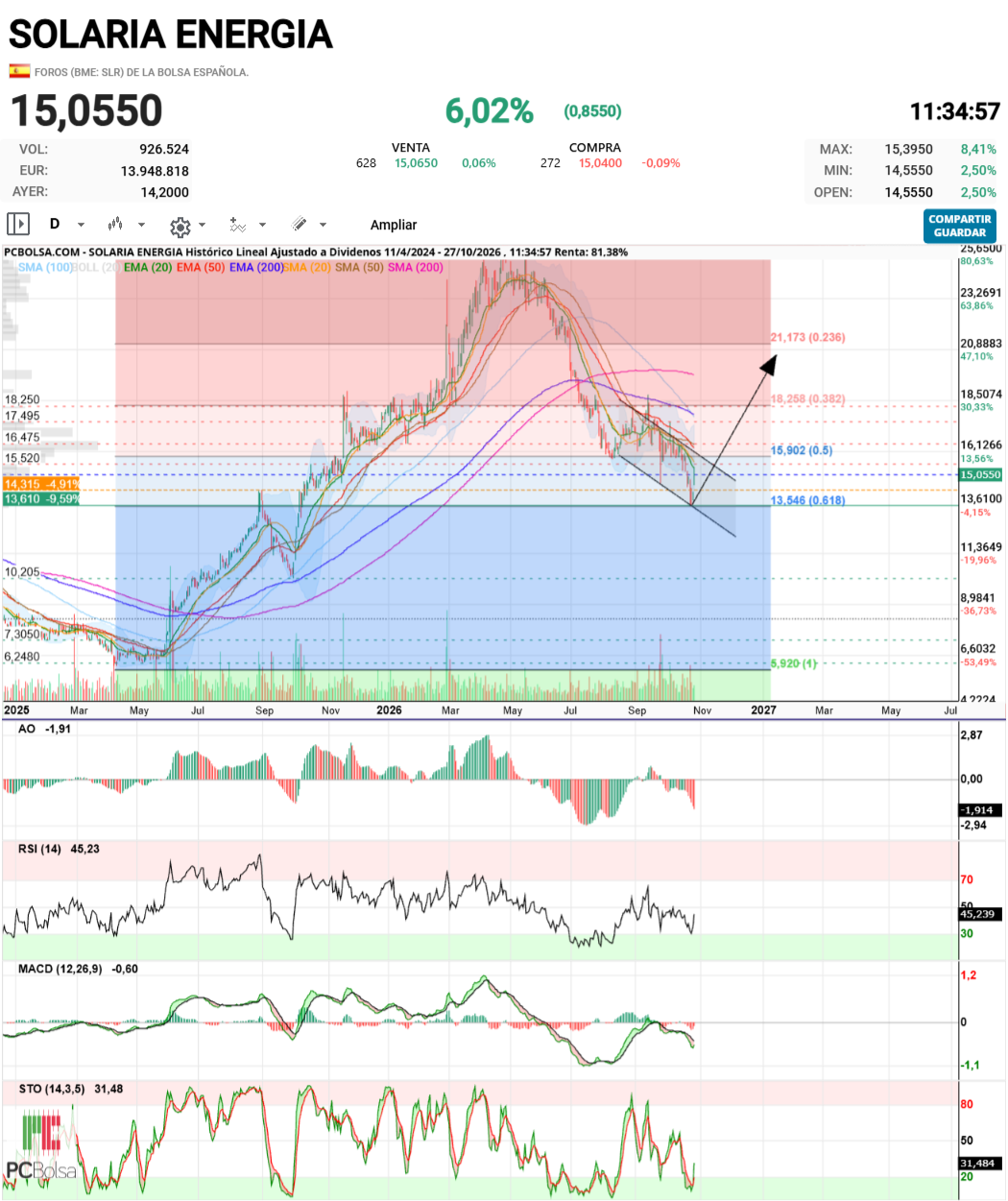Toggle the EMA (200) indicator label
The image size is (1008, 1201).
pyautogui.click(x=255, y=267)
